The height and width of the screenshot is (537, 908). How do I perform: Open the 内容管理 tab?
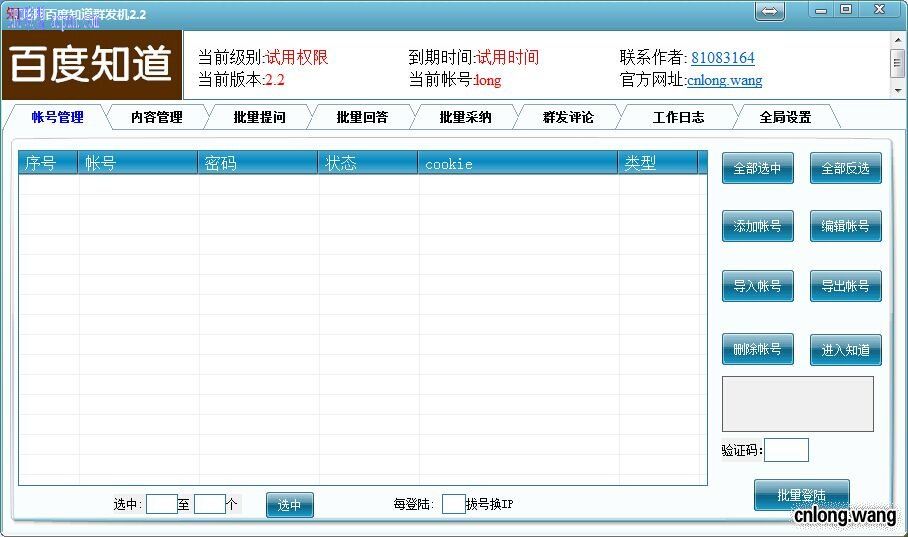156,118
